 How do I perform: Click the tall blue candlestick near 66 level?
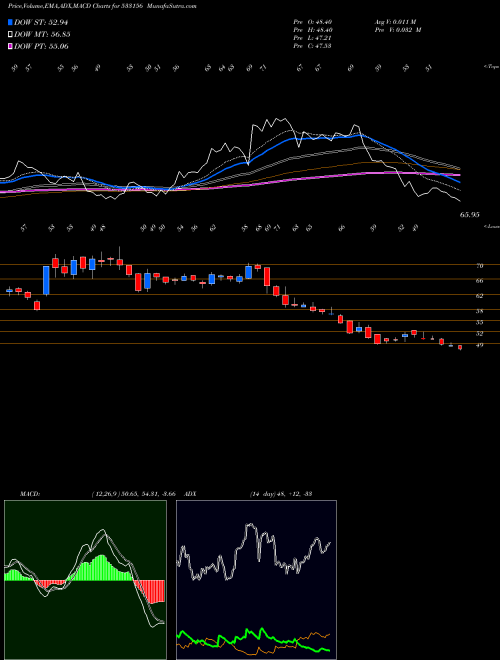click(x=46, y=280)
